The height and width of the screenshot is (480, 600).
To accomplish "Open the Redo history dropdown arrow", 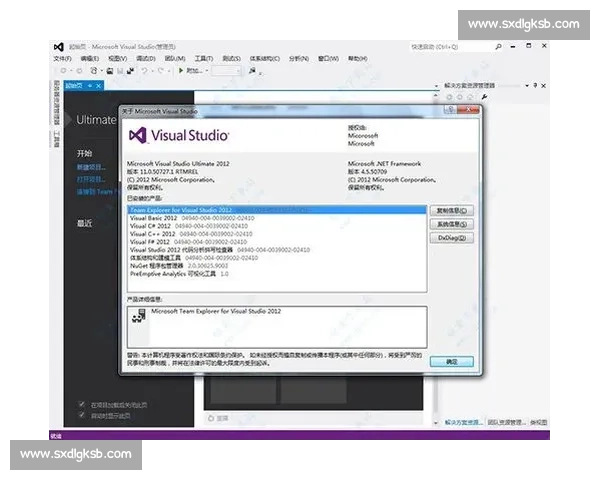I will [168, 71].
